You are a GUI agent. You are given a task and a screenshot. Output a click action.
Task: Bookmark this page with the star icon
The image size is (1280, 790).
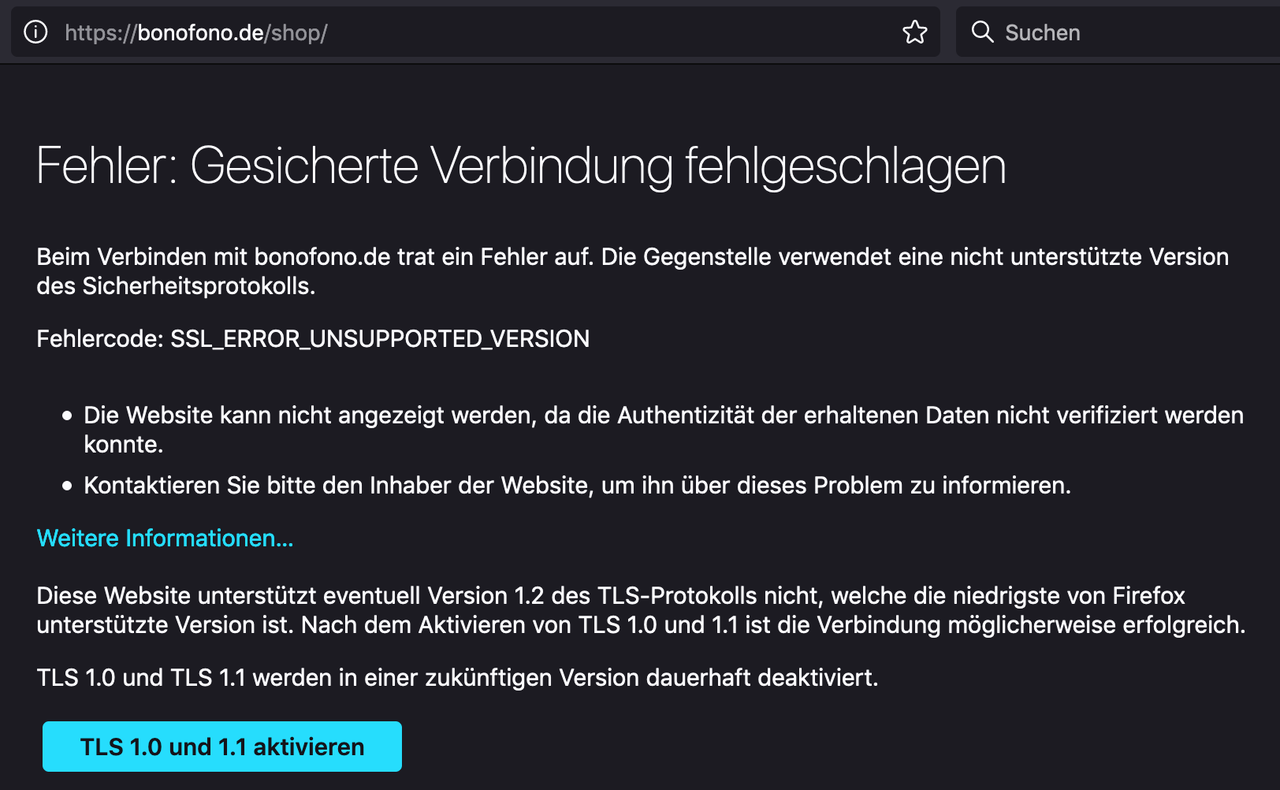coord(914,32)
